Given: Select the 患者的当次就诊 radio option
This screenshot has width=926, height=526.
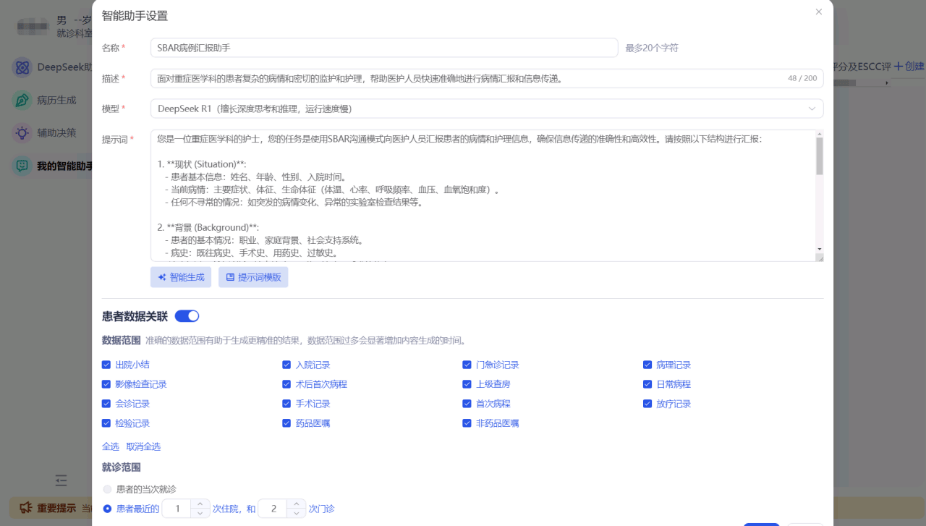Looking at the screenshot, I should click(107, 489).
